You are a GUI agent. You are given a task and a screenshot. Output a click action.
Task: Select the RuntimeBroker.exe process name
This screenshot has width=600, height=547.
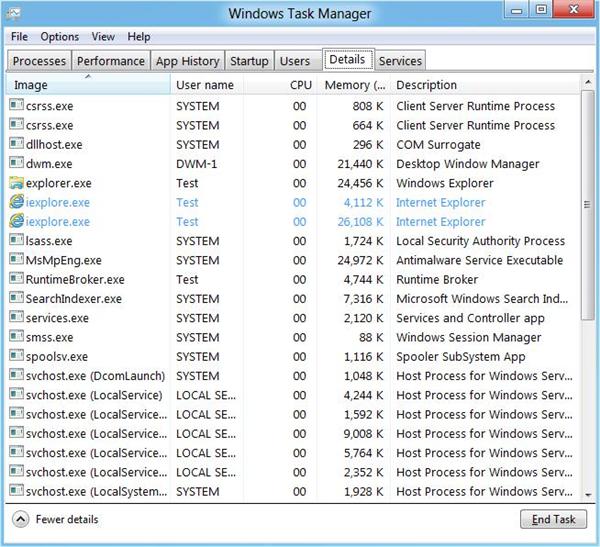tap(75, 279)
